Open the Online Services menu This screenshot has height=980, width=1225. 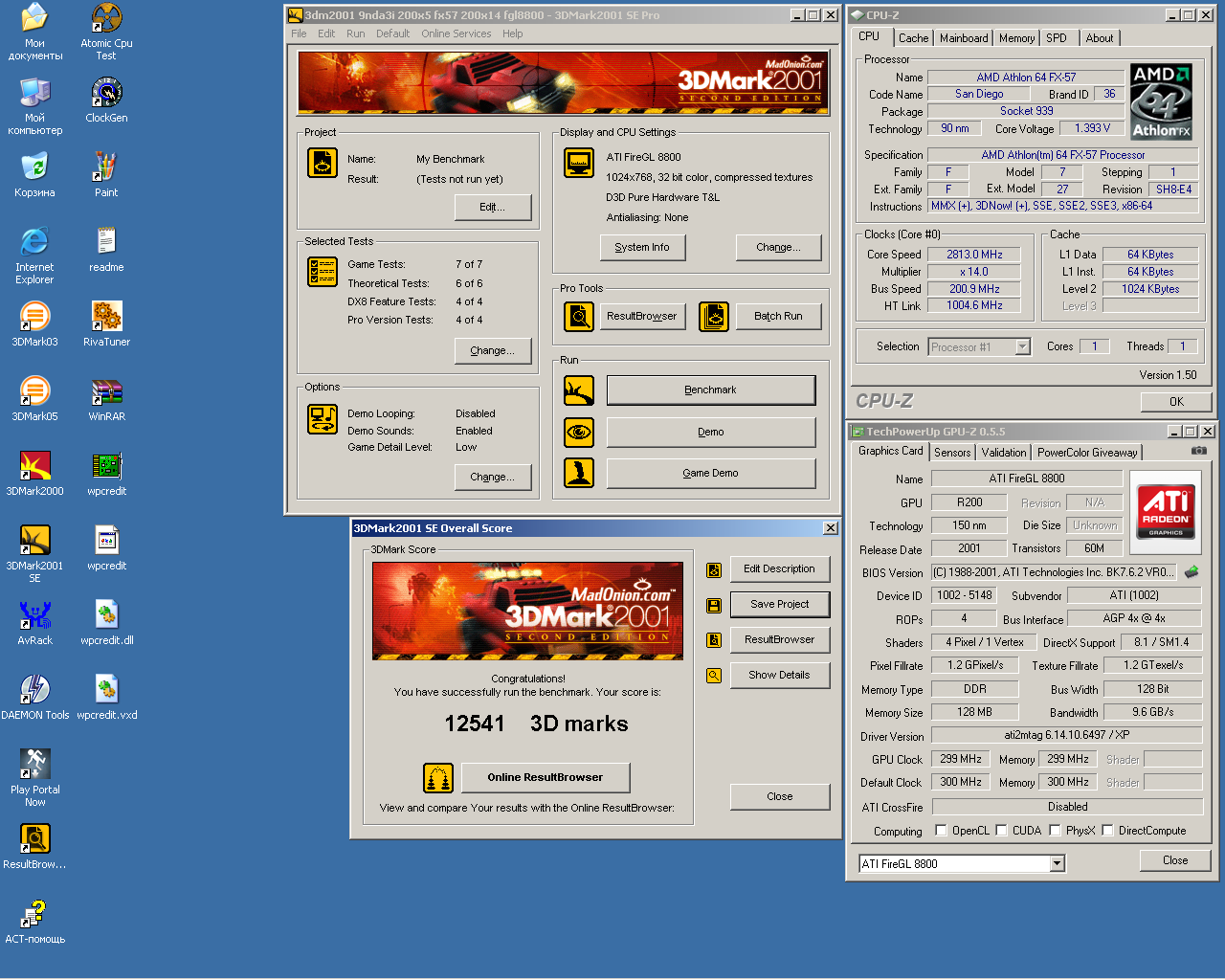pos(456,33)
